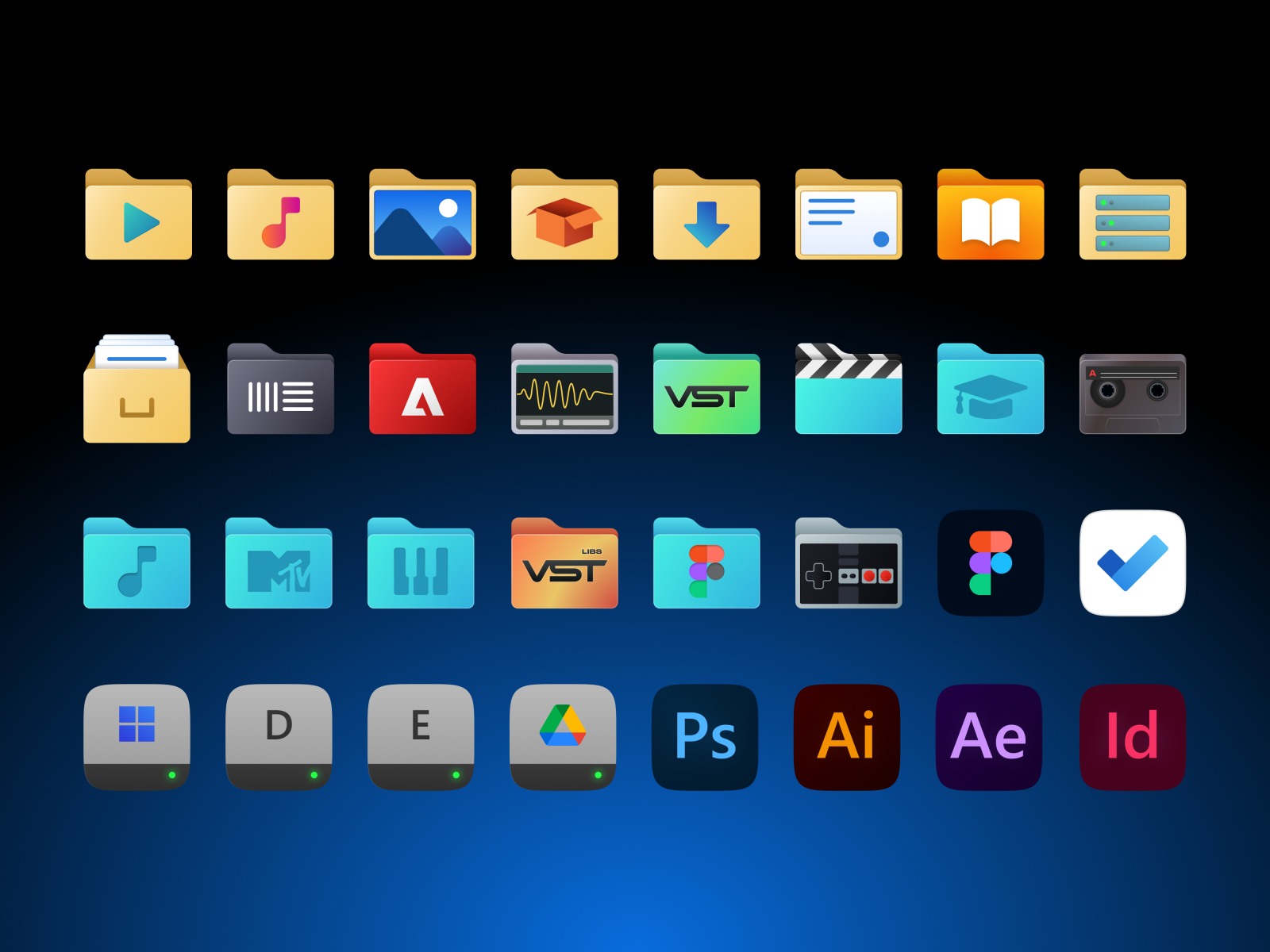Open the Pictures folder with mountain image
Screen dimensions: 1270x952
click(423, 214)
